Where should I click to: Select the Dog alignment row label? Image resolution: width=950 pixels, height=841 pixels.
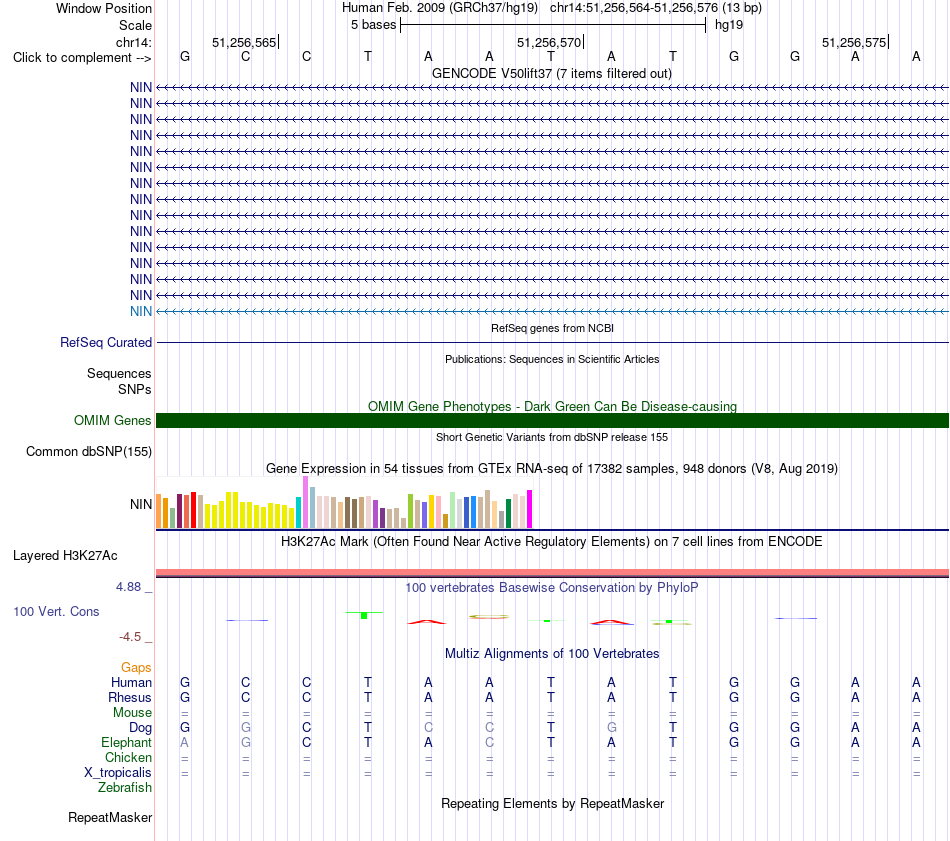click(x=140, y=728)
